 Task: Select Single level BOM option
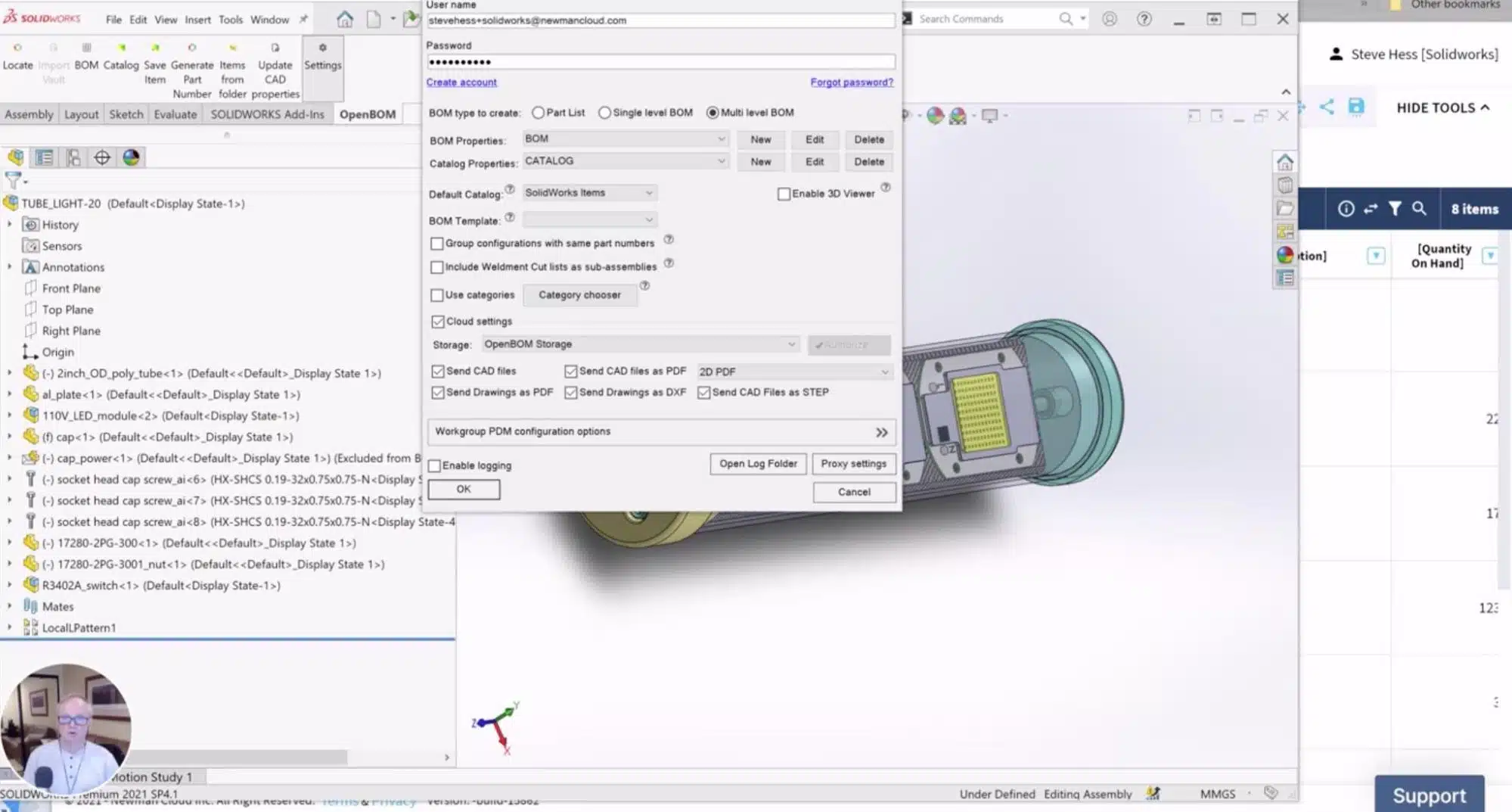pos(604,113)
